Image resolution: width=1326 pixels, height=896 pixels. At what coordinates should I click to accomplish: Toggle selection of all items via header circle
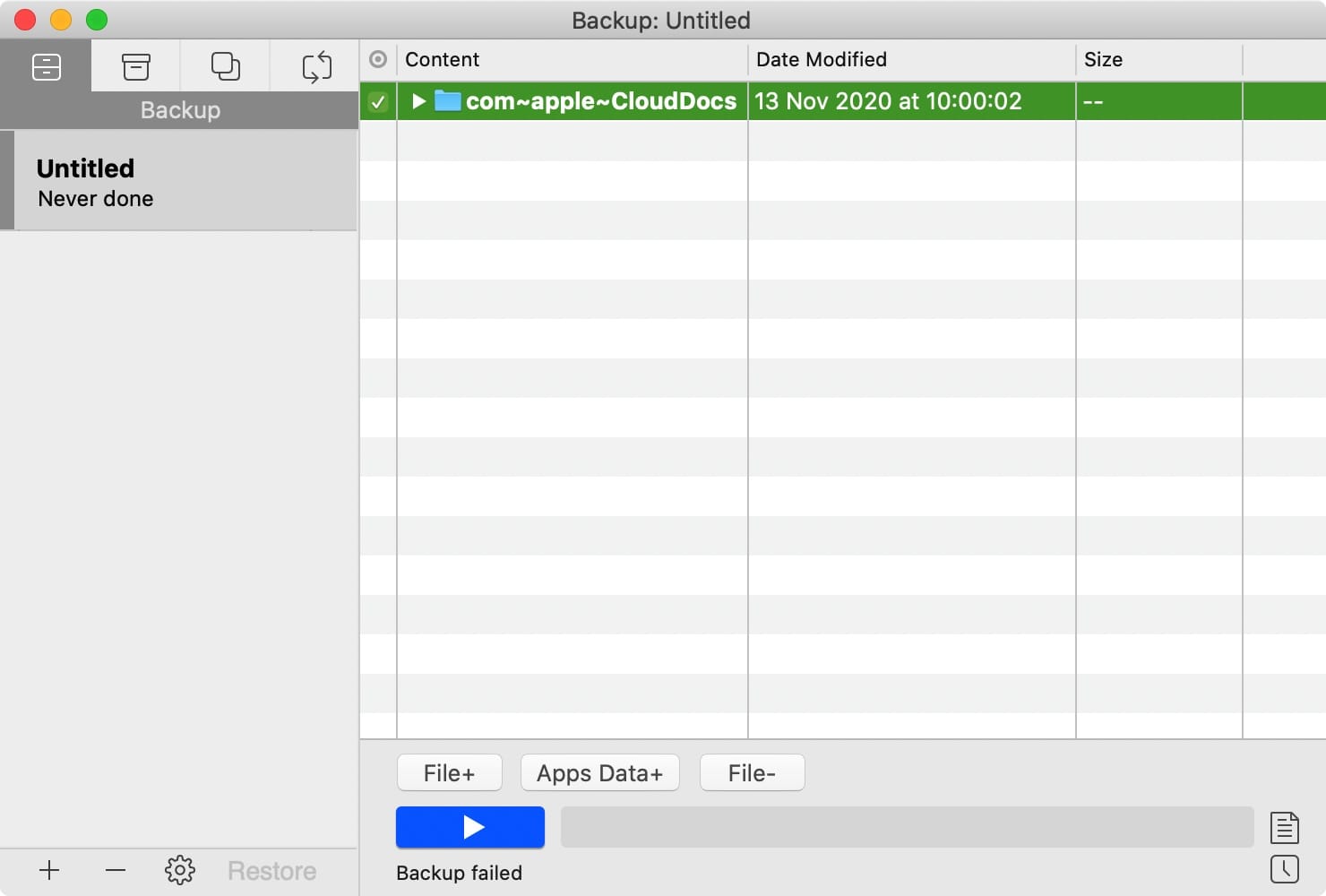[377, 59]
